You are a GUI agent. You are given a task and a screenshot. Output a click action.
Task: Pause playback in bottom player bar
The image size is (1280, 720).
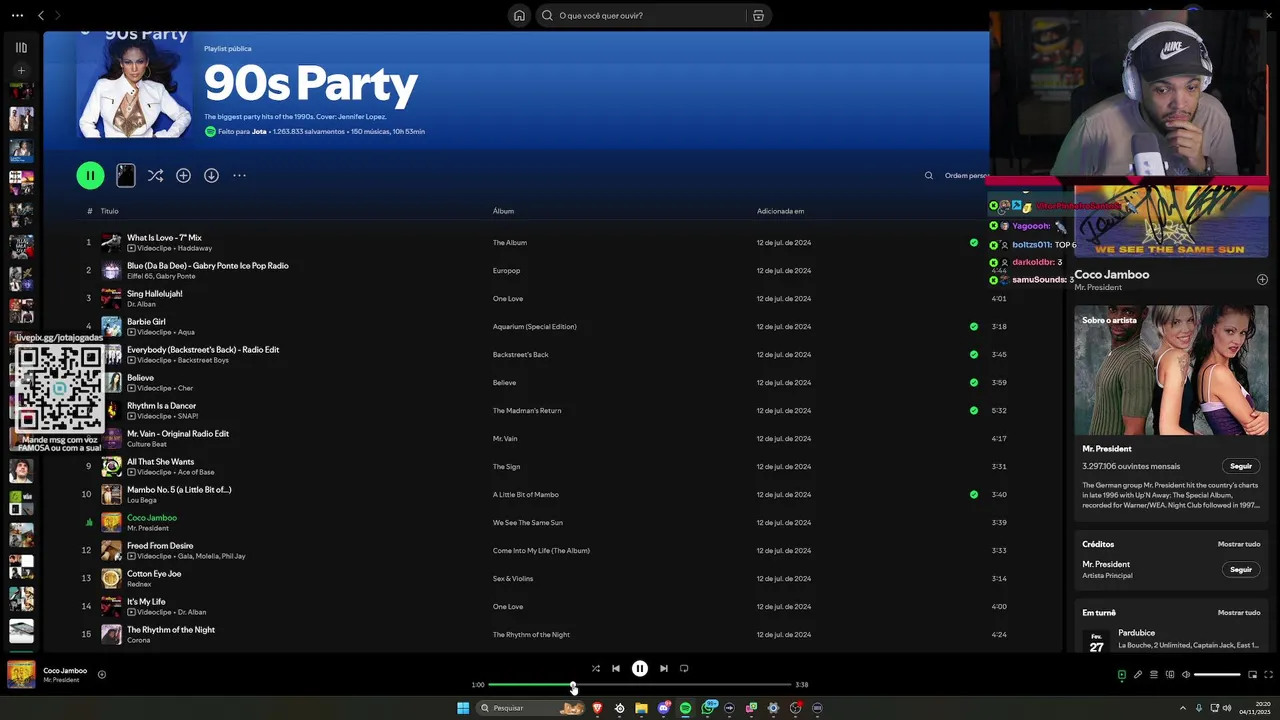click(640, 668)
